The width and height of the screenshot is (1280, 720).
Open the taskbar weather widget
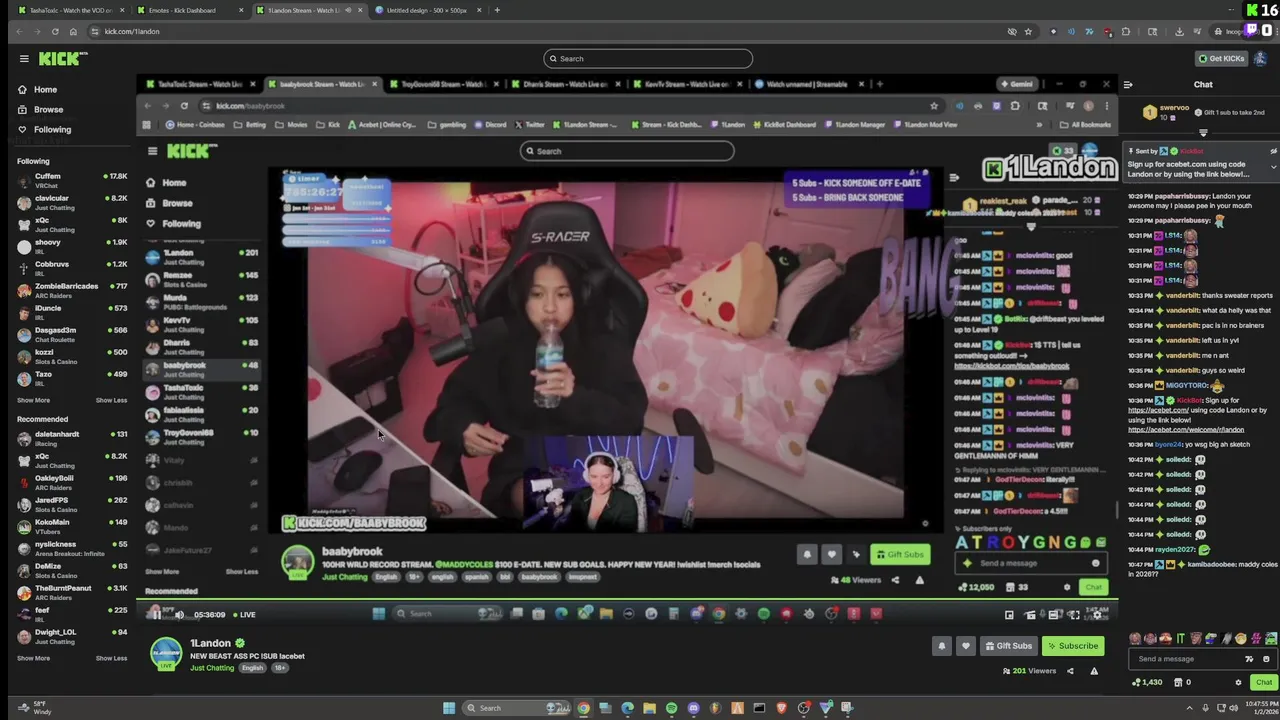tap(34, 708)
